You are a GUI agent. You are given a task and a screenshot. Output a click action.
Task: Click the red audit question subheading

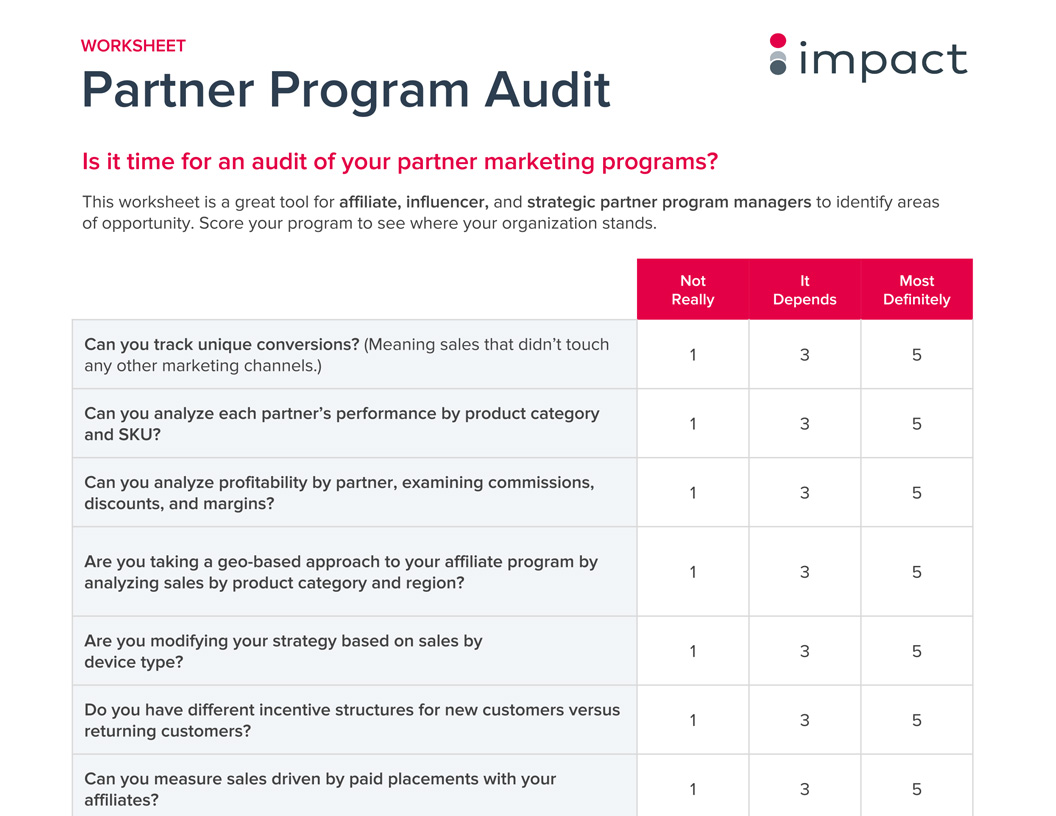tap(400, 162)
